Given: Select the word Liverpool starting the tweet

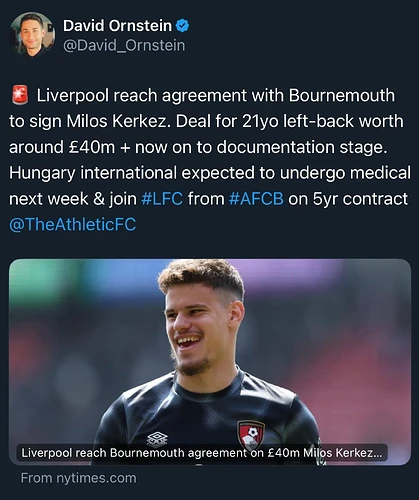Looking at the screenshot, I should (x=73, y=95).
